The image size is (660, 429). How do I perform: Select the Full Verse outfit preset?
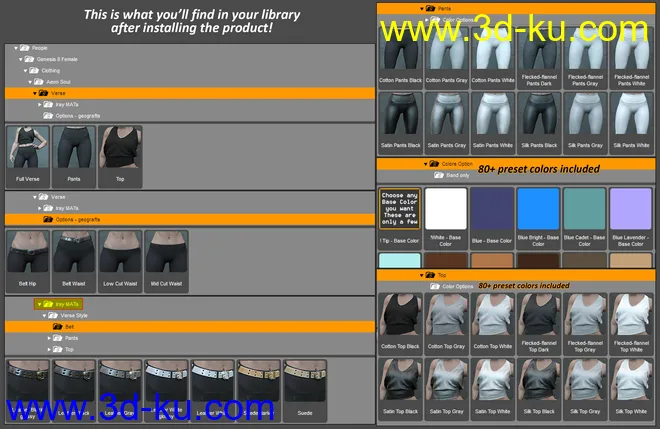coord(28,148)
